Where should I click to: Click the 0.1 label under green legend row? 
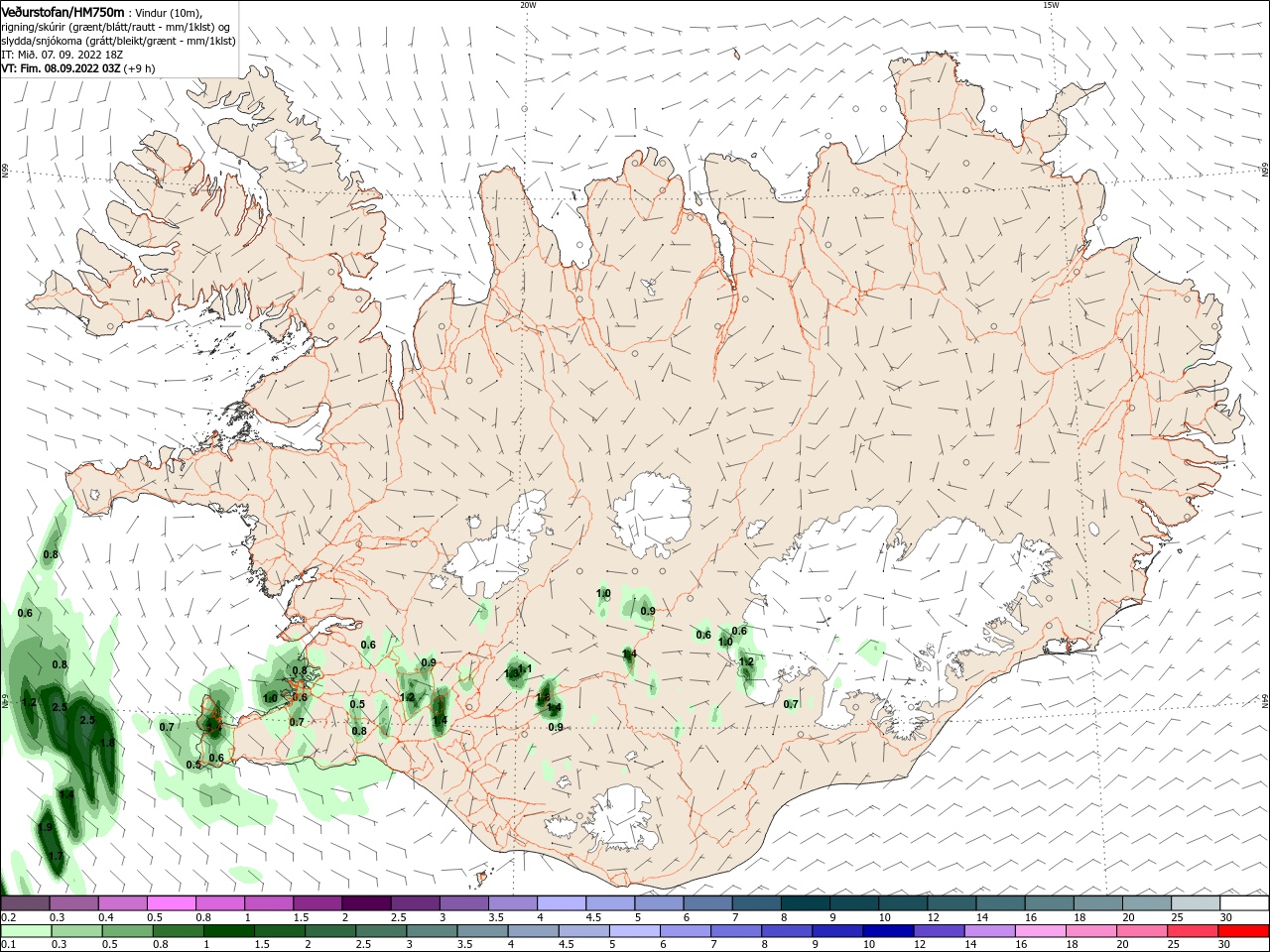pos(8,946)
